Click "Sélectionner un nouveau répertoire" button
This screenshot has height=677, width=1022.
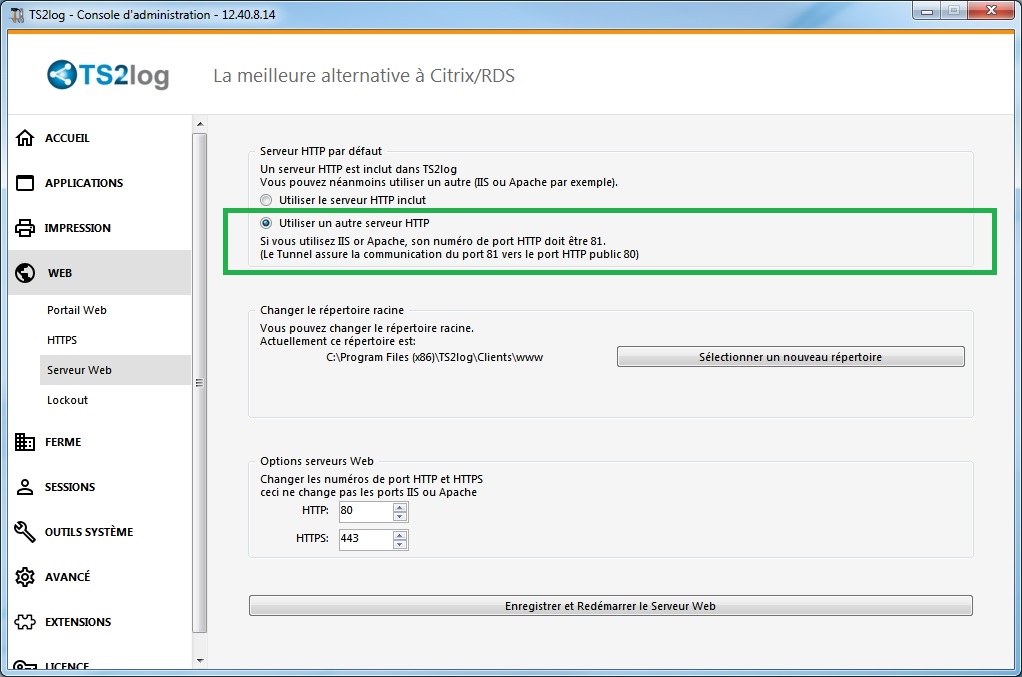click(791, 357)
